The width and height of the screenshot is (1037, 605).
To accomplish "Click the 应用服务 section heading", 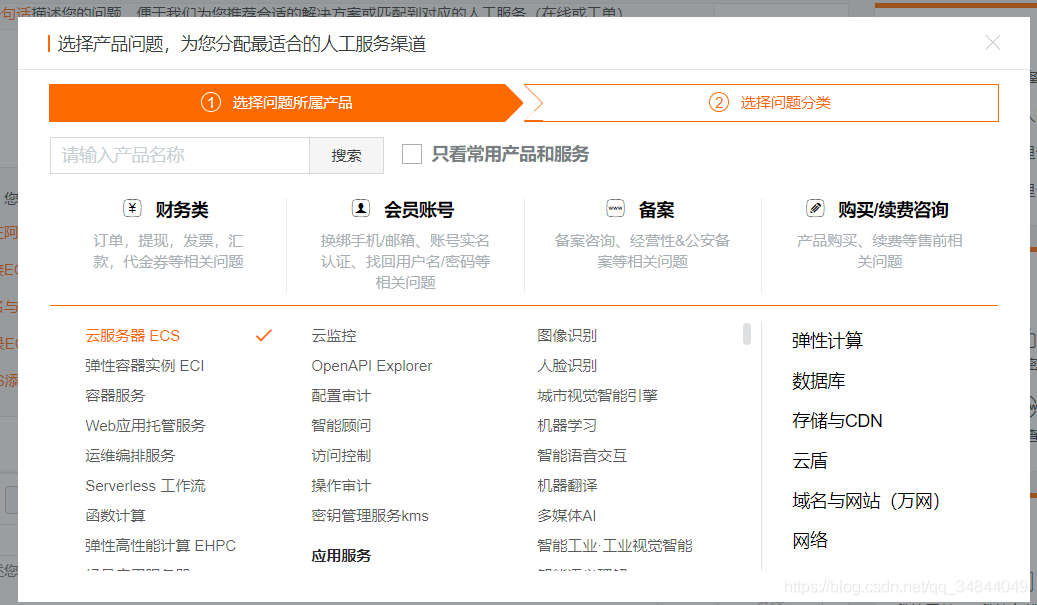I will (341, 555).
